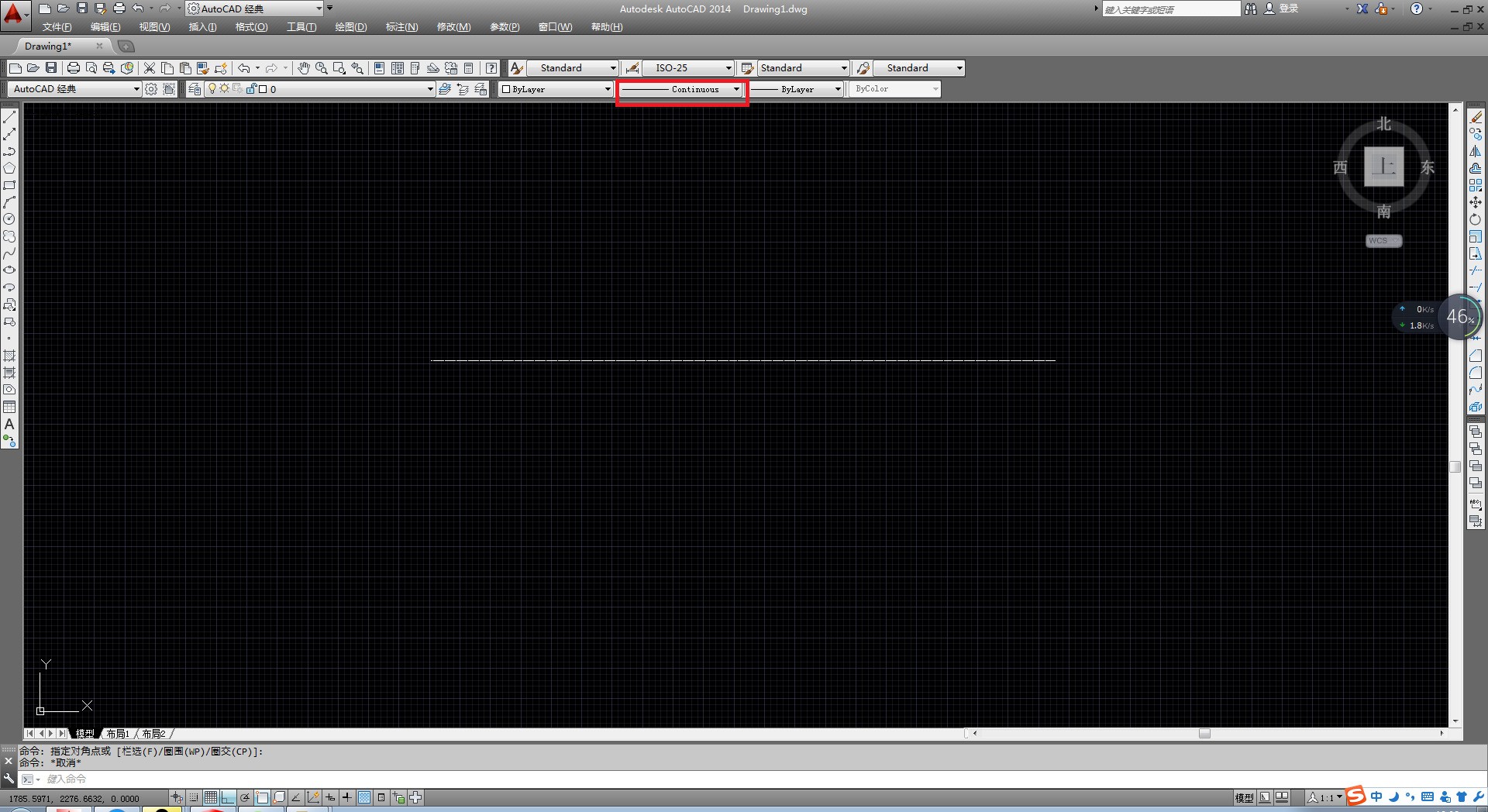Open the Plot print icon
The width and height of the screenshot is (1488, 812).
(x=74, y=68)
